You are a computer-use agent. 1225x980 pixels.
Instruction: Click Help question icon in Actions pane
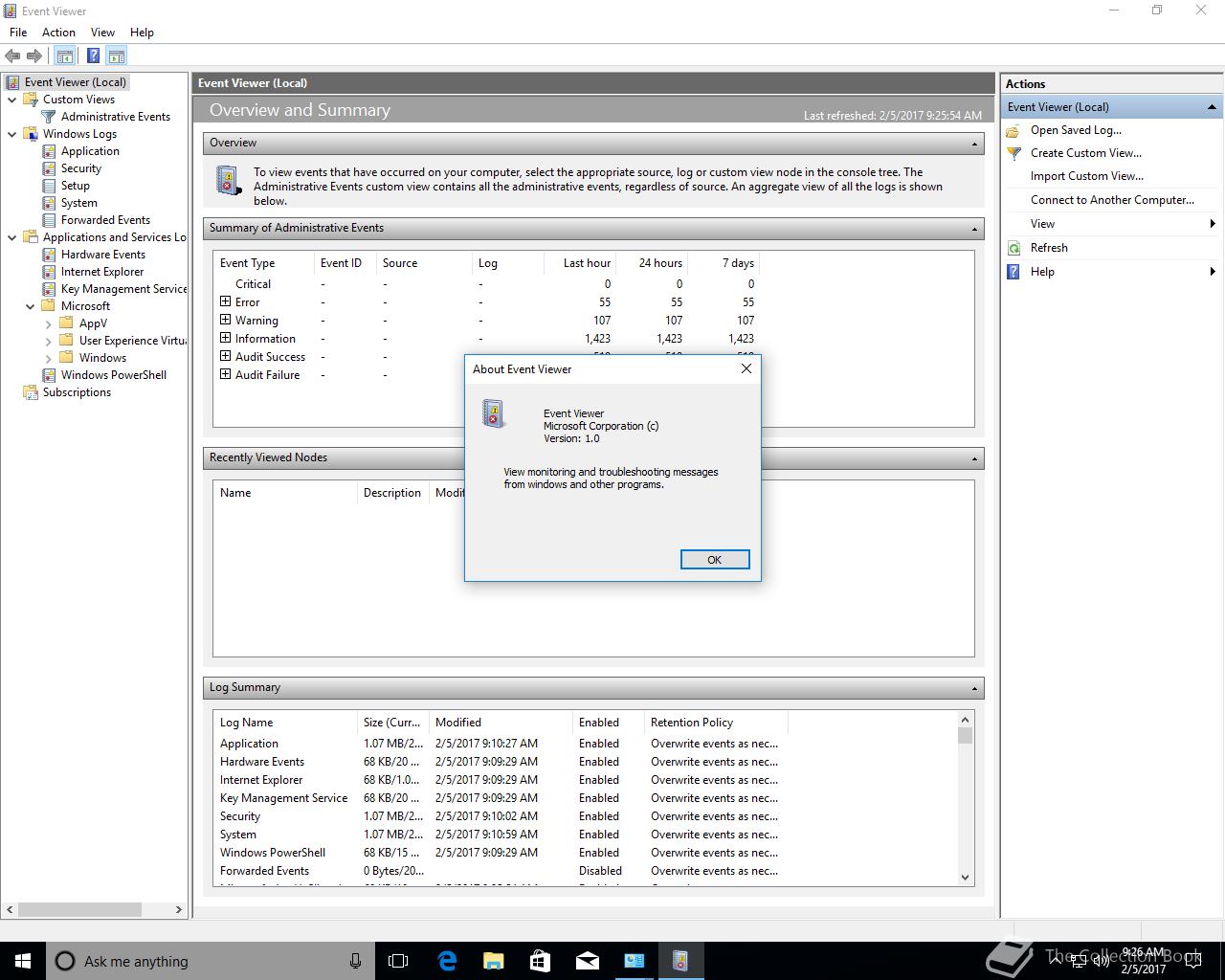pos(1013,272)
